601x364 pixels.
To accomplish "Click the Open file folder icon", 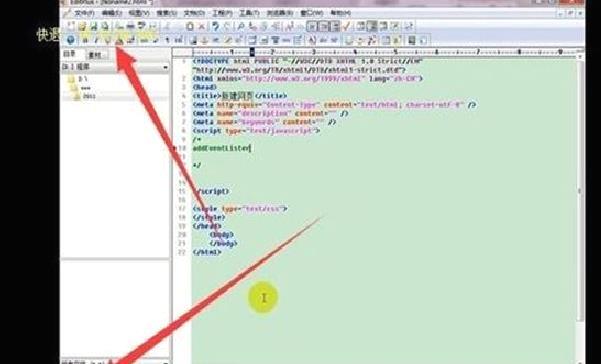I will [82, 26].
